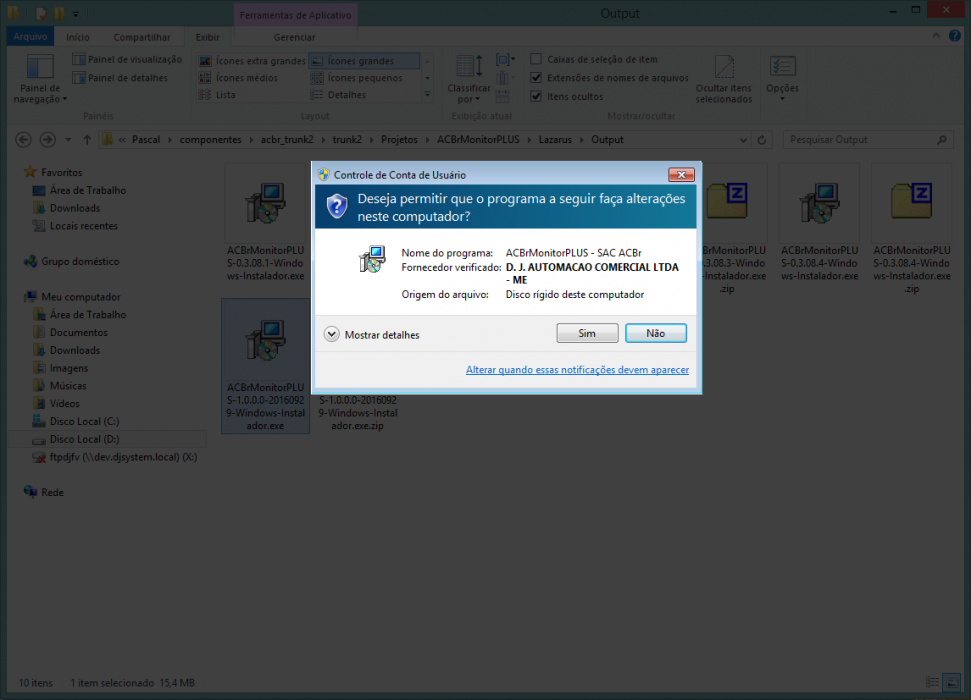Toggle the Painel de detalhes
The width and height of the screenshot is (971, 700).
120,78
